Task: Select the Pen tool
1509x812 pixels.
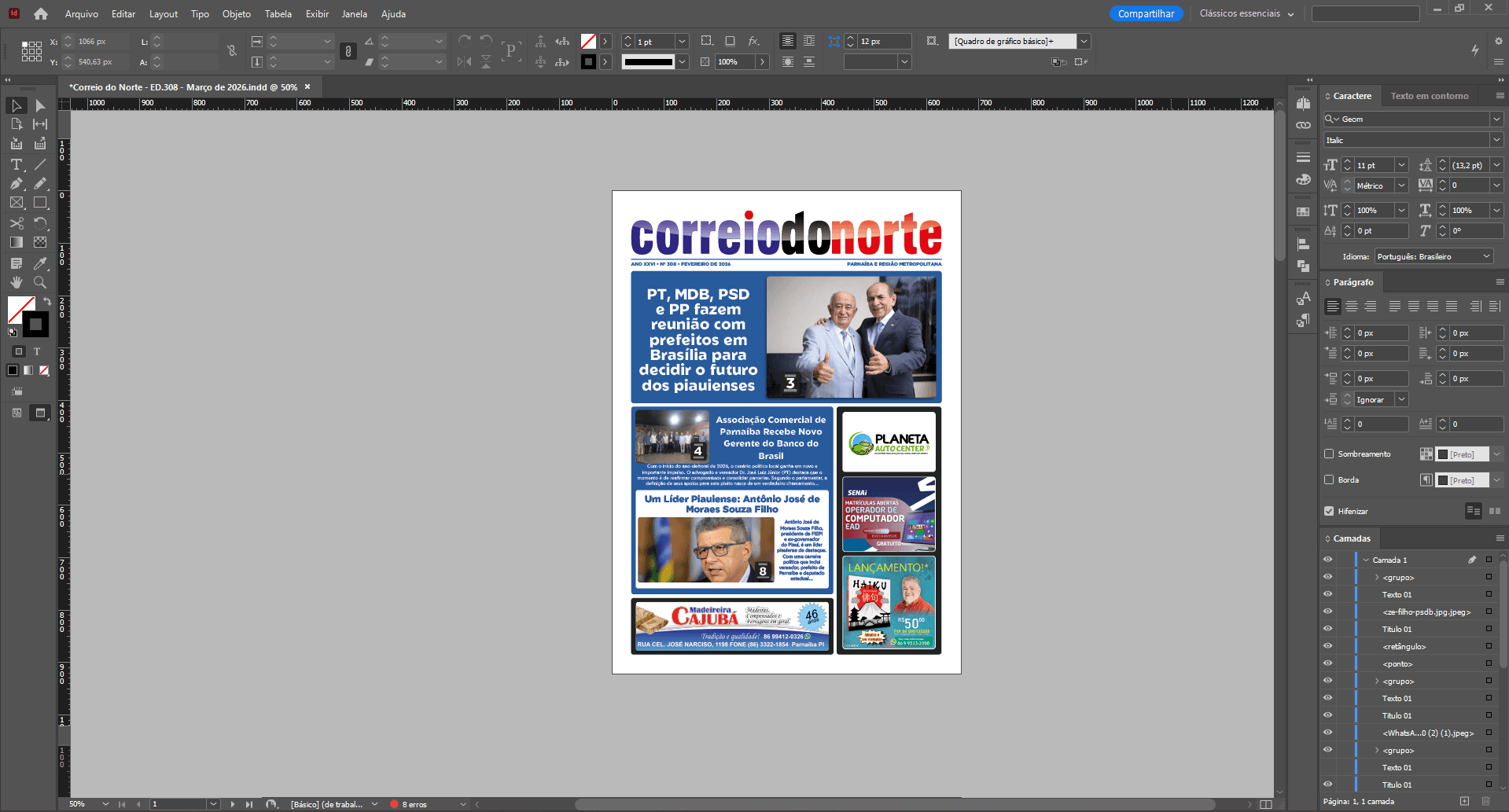Action: (x=17, y=183)
